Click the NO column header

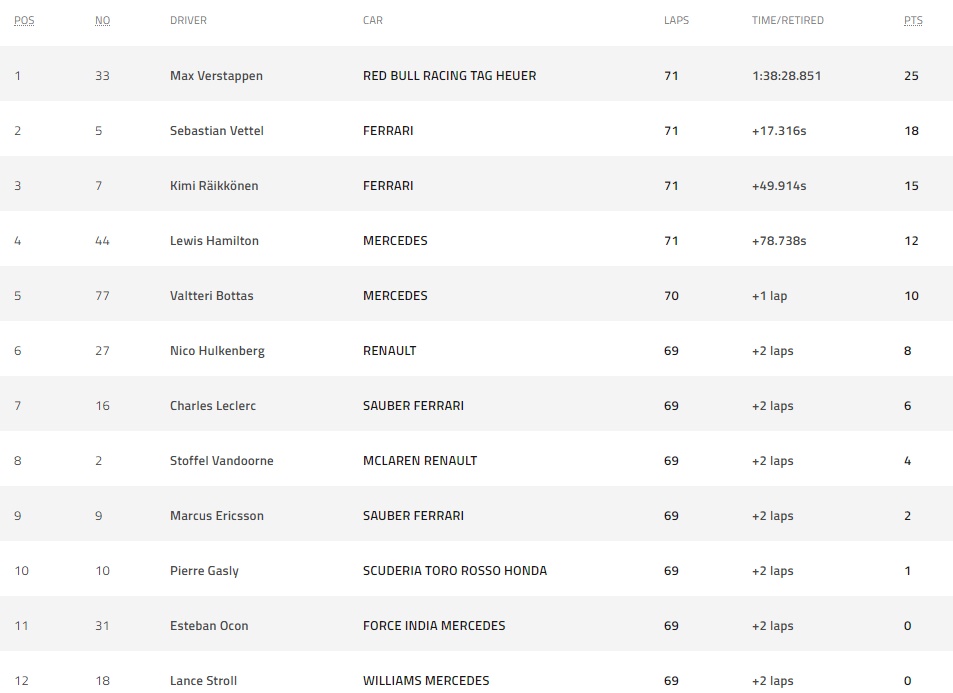pyautogui.click(x=103, y=20)
